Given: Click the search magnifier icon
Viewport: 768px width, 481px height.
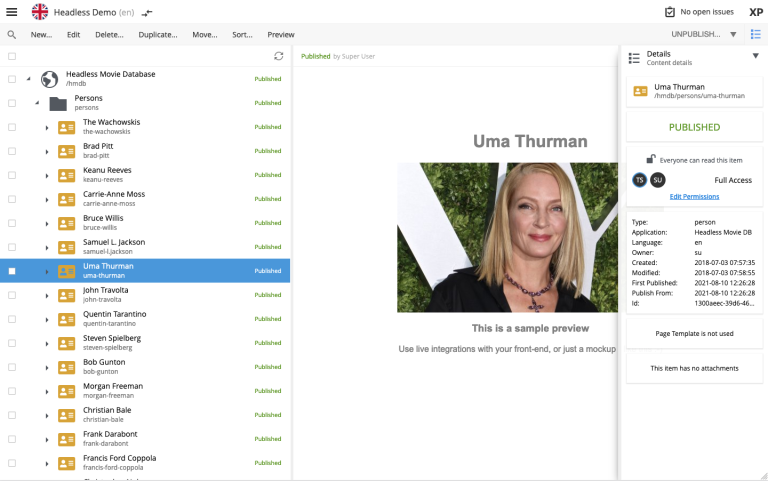Looking at the screenshot, I should point(11,34).
